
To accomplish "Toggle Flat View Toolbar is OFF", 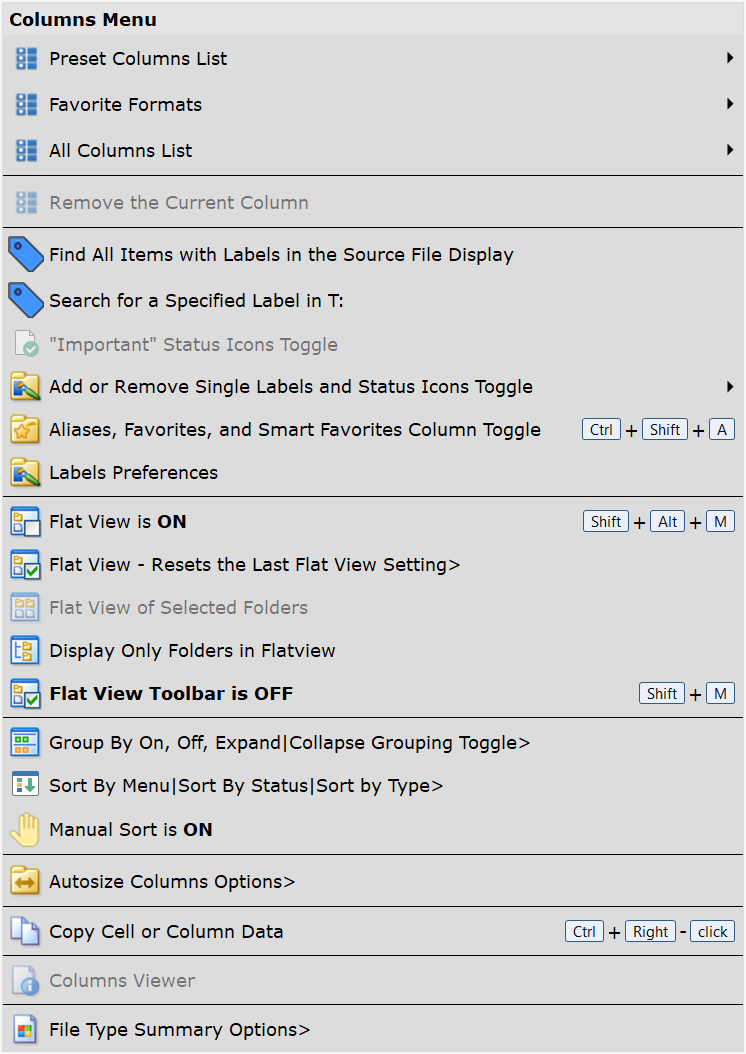I will (373, 694).
